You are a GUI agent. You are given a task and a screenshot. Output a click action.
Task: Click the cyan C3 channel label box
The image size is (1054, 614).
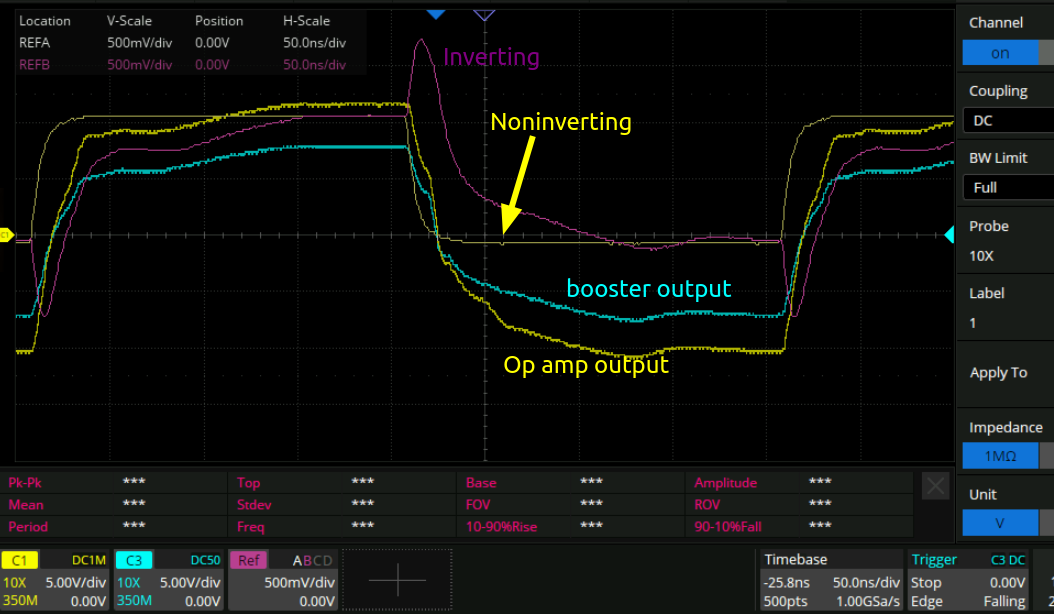click(133, 561)
